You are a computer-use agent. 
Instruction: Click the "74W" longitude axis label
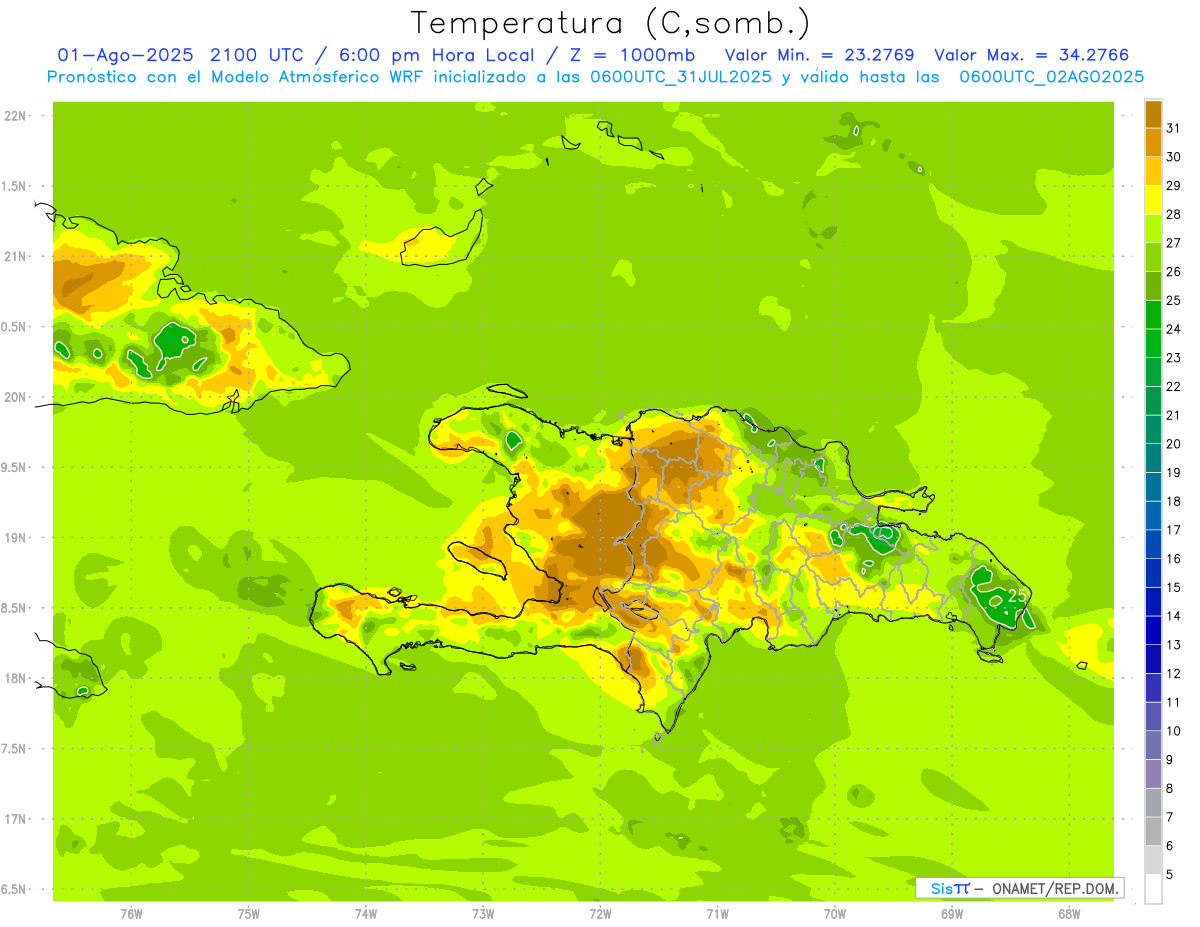[x=366, y=913]
